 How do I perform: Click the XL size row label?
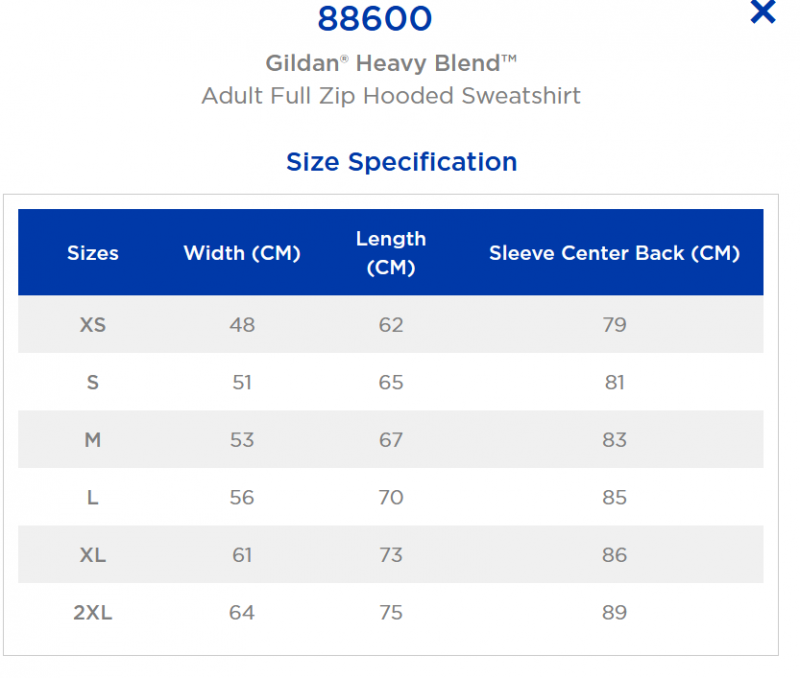[x=93, y=555]
